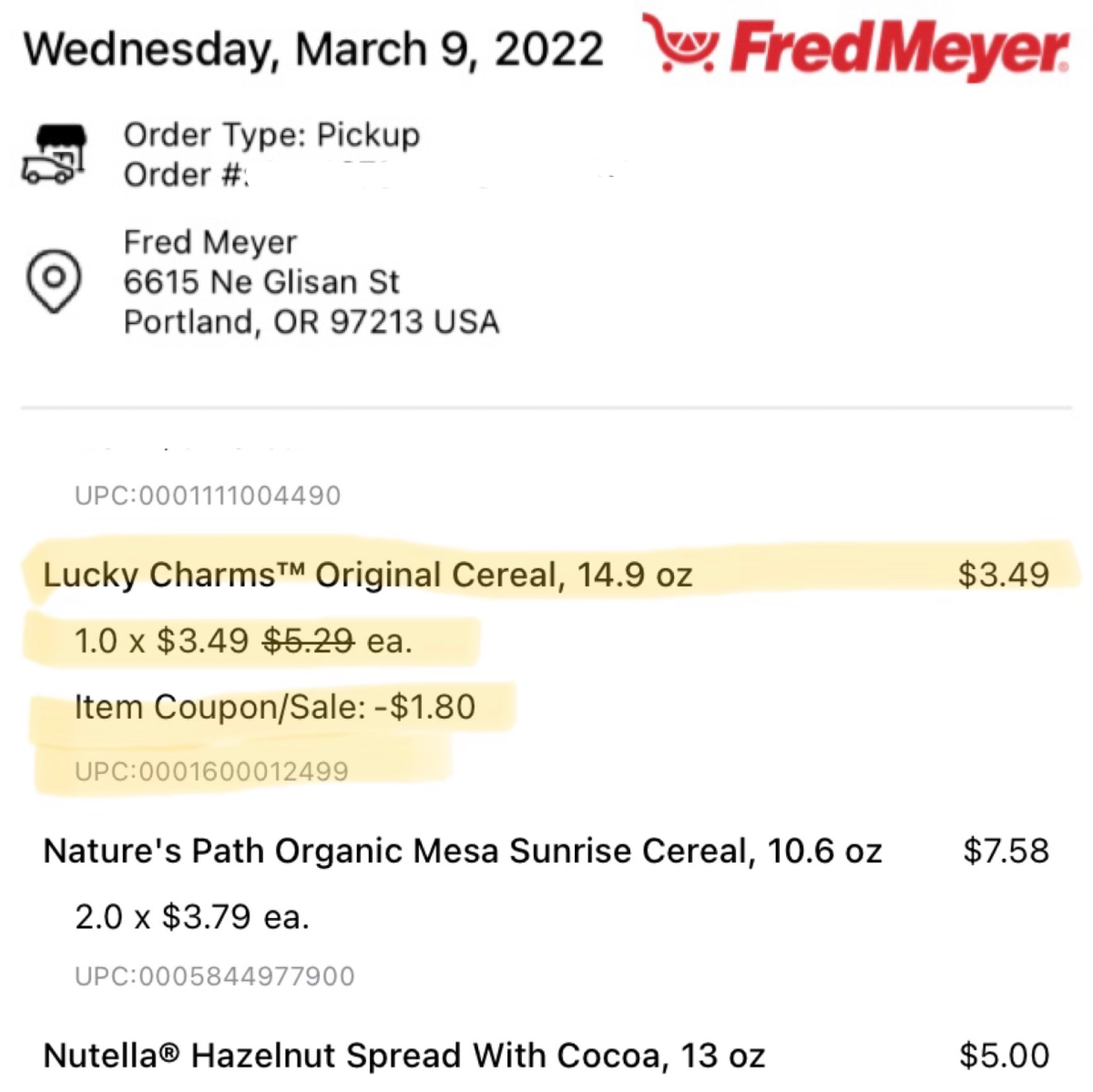Select UPC:0001111004490 text
This screenshot has height=1092, width=1093.
208,495
